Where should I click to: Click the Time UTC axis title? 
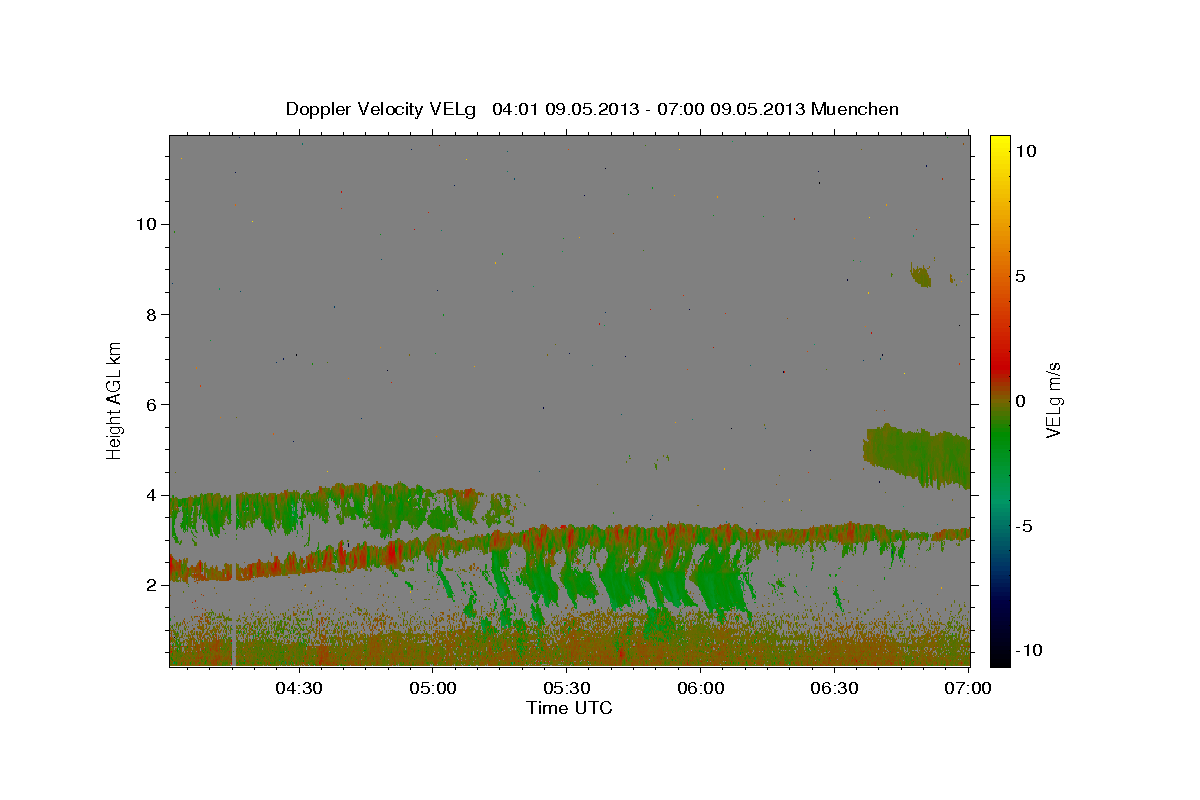[x=569, y=708]
